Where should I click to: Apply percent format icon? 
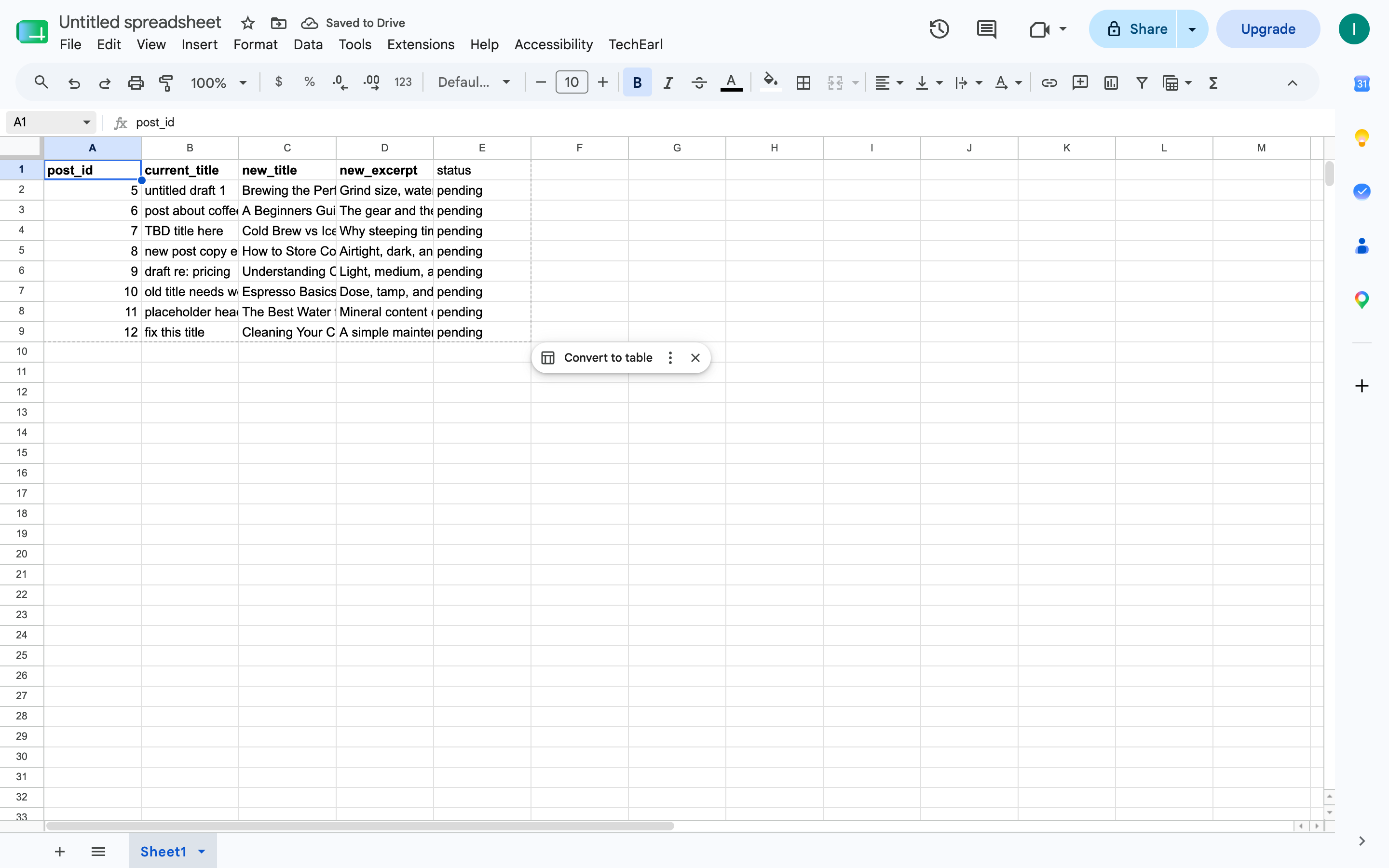(x=309, y=82)
